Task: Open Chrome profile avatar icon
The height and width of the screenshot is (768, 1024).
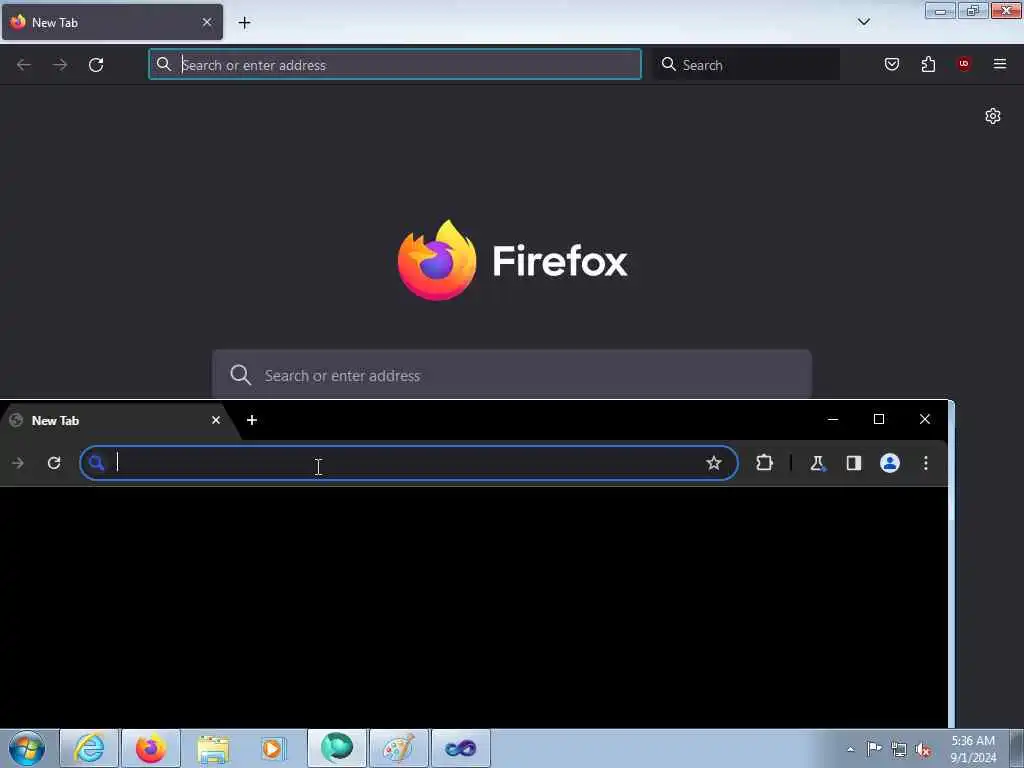Action: click(x=889, y=463)
